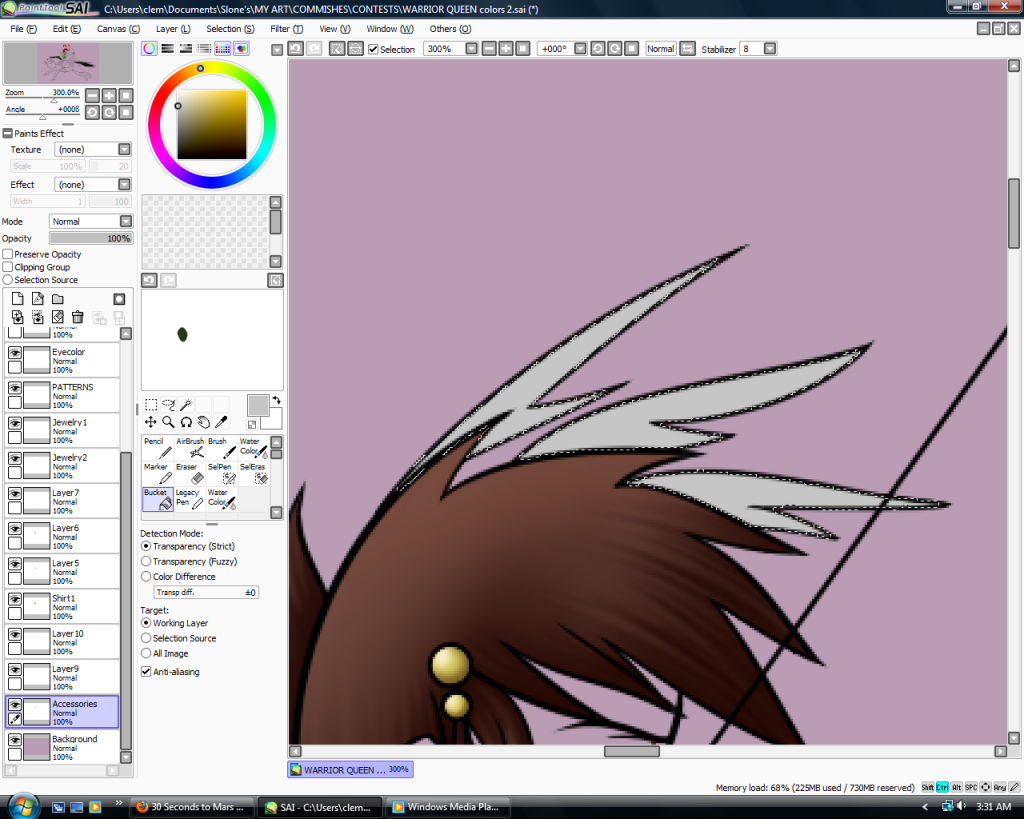Open Windows Media Player from the taskbar

(447, 807)
